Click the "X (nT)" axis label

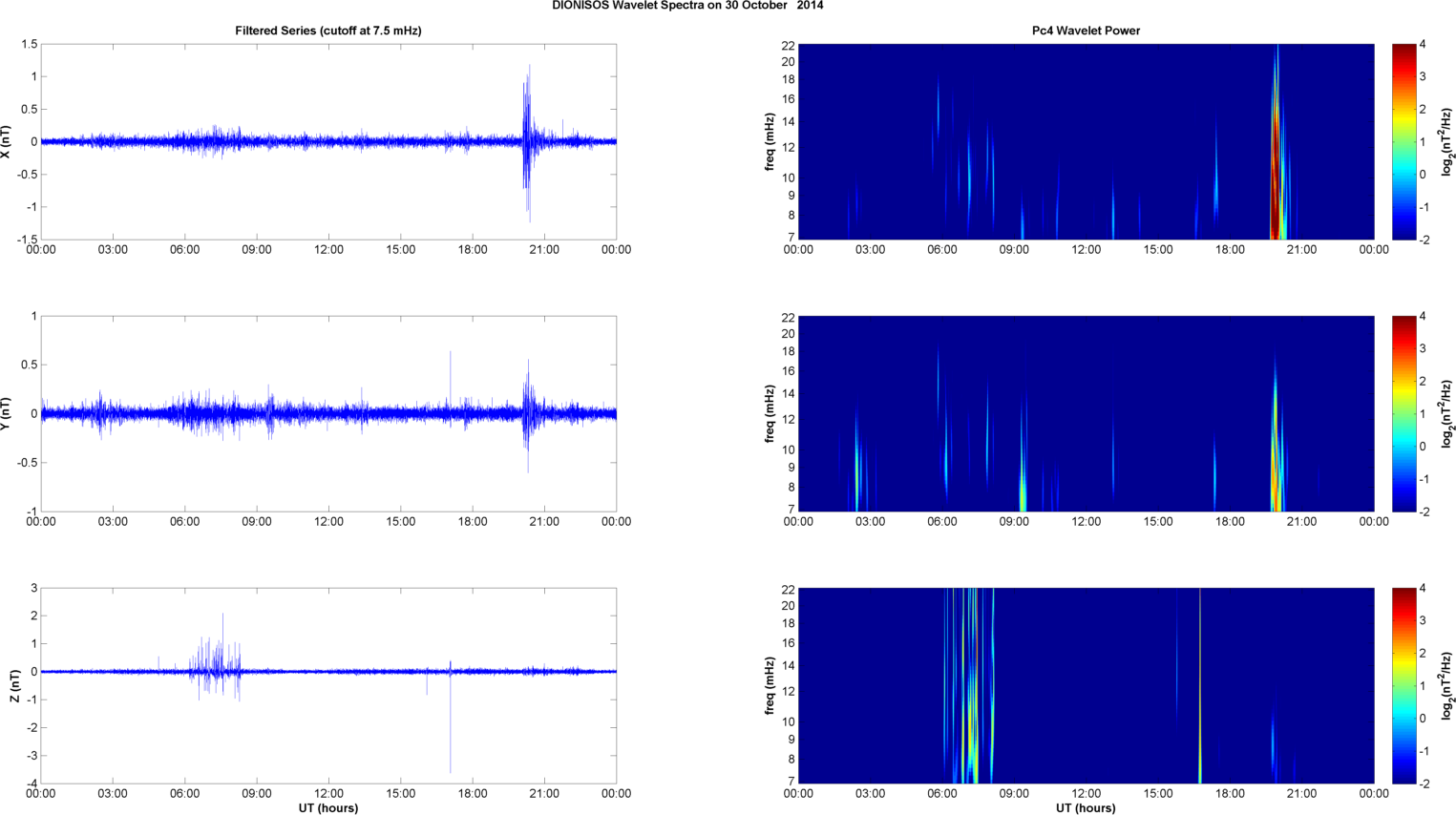pos(7,141)
